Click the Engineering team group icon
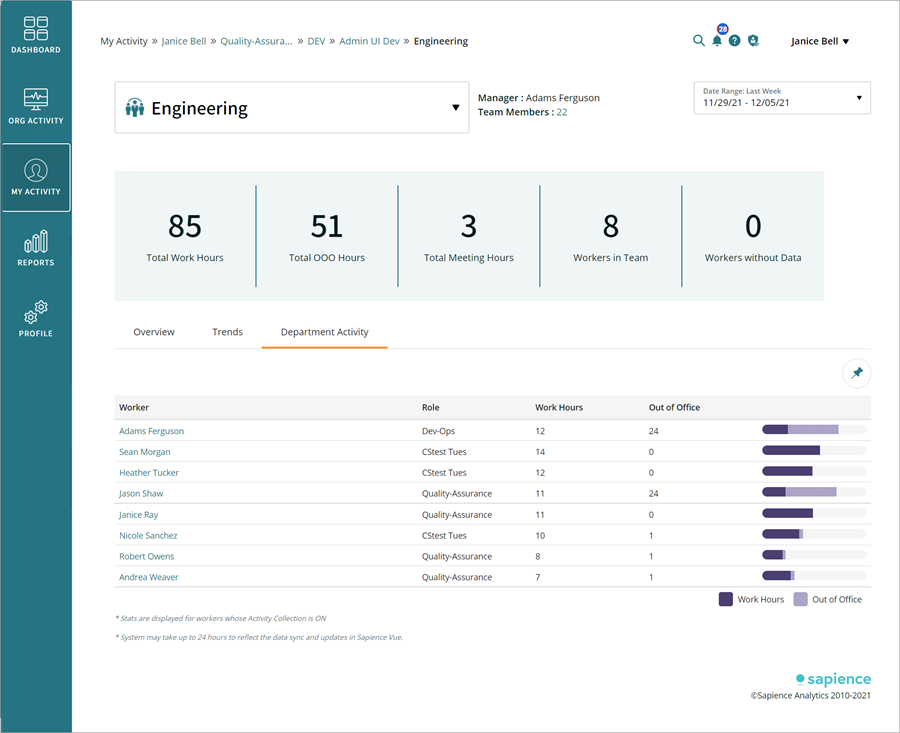The width and height of the screenshot is (900, 733). (x=135, y=107)
